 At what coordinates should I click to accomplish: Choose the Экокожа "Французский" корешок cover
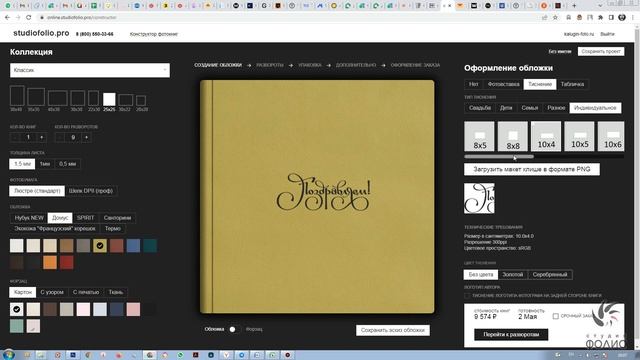55,229
